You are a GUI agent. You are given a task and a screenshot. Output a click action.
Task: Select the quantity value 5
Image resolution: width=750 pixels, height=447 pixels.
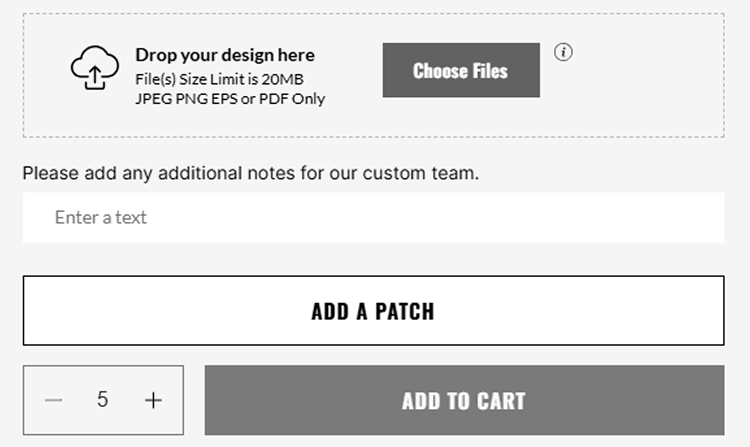pos(102,400)
